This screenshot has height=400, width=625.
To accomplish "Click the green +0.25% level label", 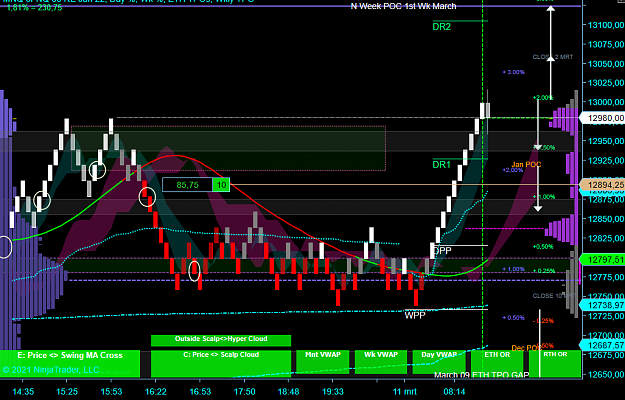I will point(544,271).
